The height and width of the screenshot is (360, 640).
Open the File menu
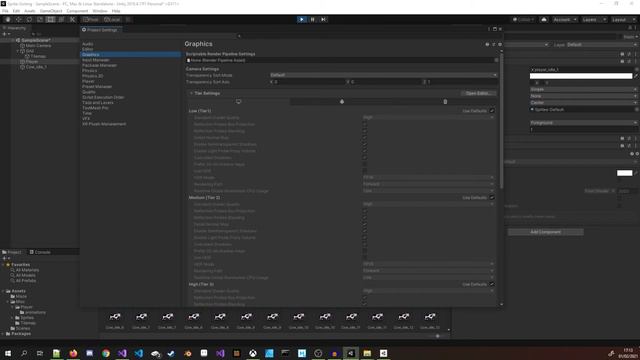[x=5, y=11]
